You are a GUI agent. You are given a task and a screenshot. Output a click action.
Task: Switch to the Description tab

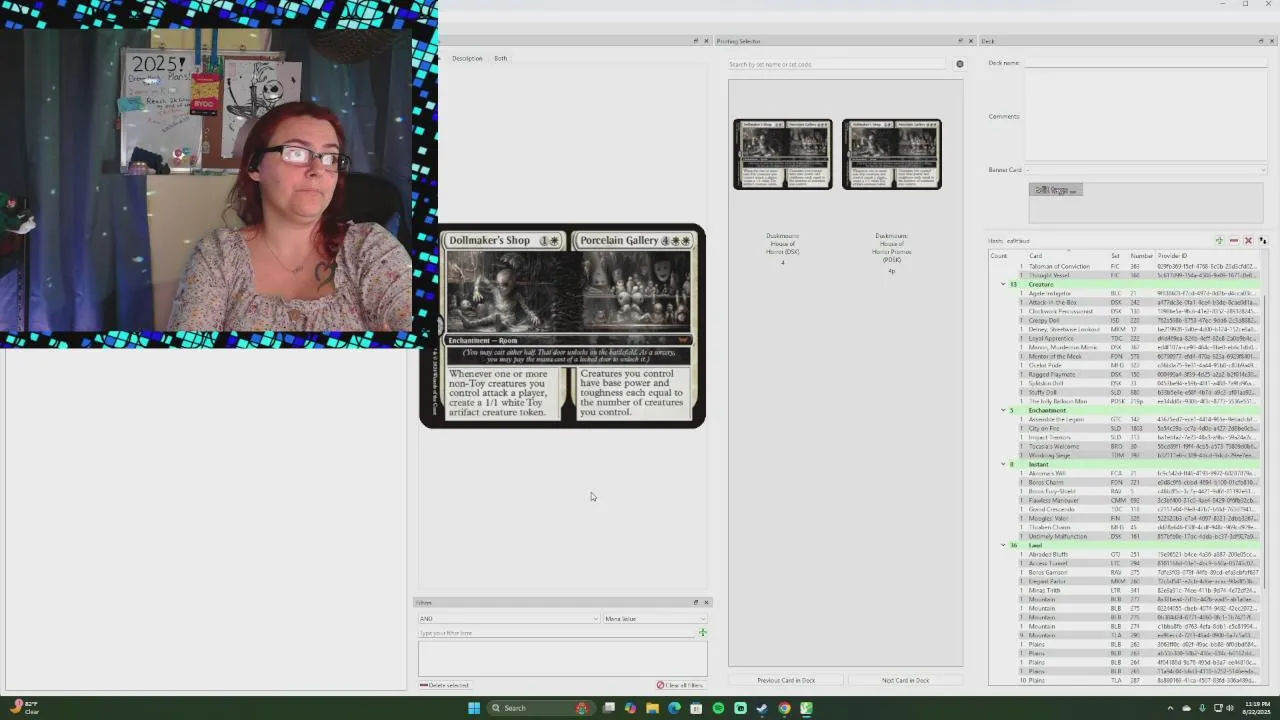pos(467,58)
